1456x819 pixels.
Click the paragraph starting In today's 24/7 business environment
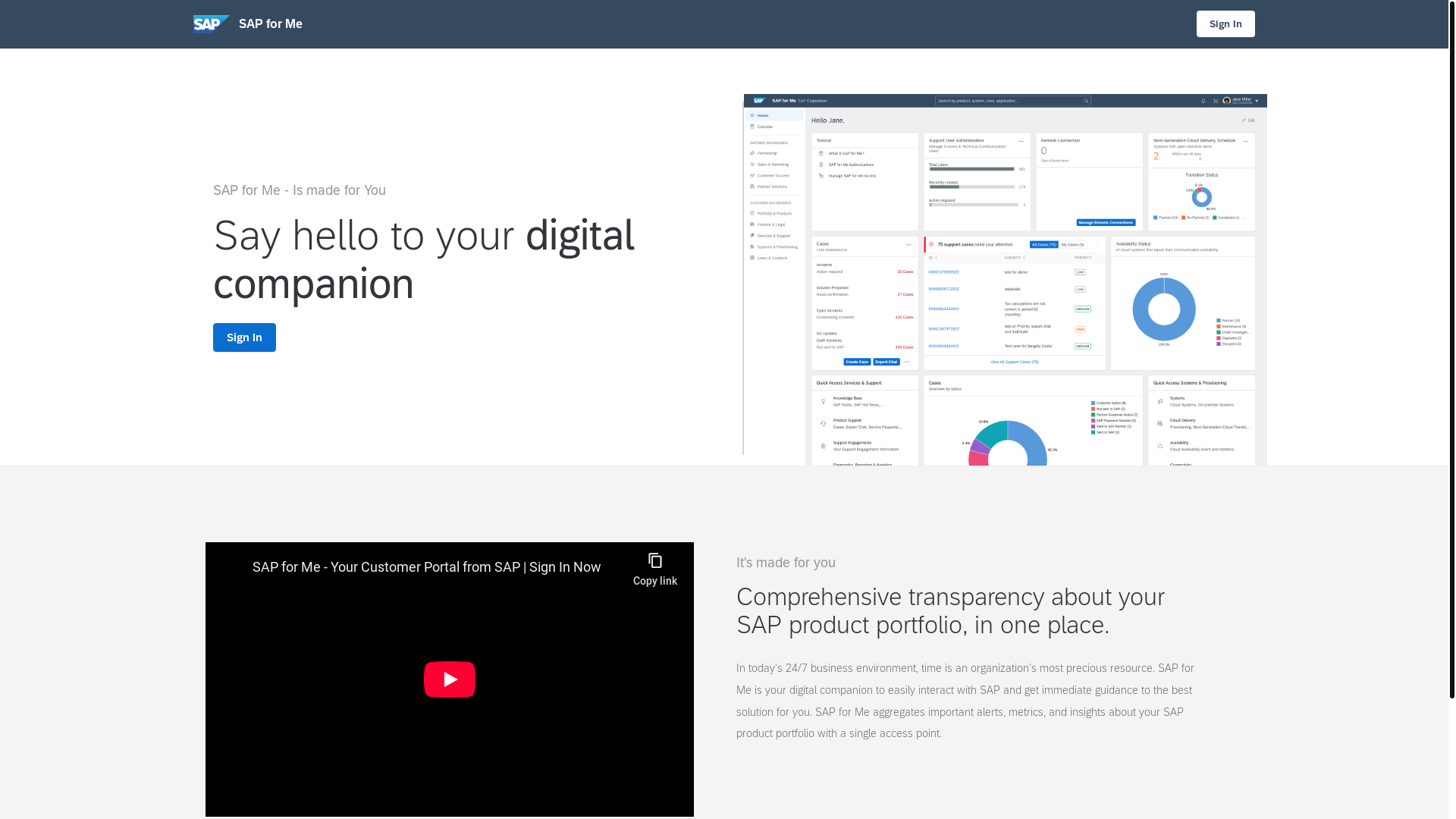click(965, 701)
